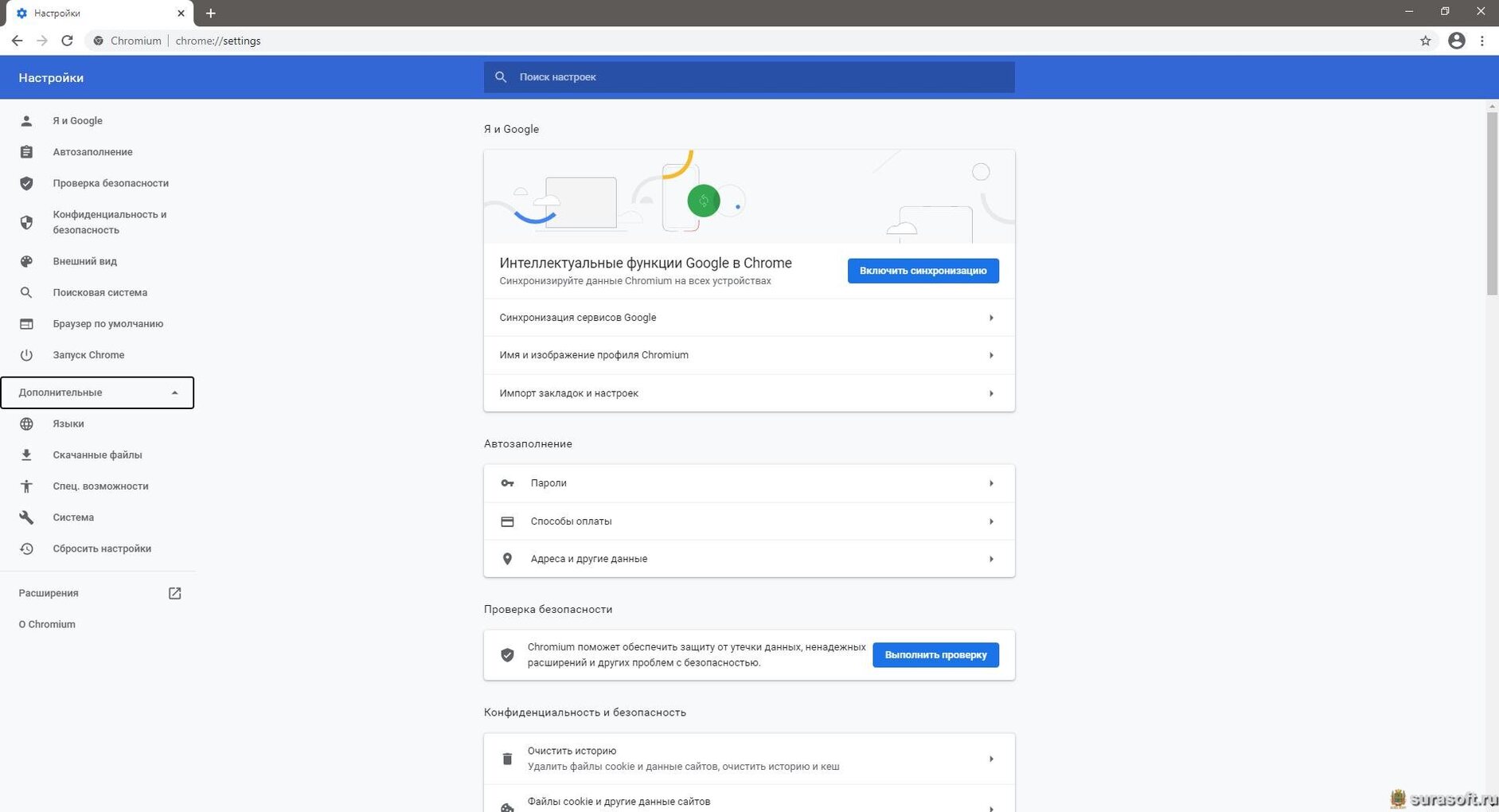Expand Синхронизация сервисов Google via its arrow
This screenshot has width=1499, height=812.
991,318
